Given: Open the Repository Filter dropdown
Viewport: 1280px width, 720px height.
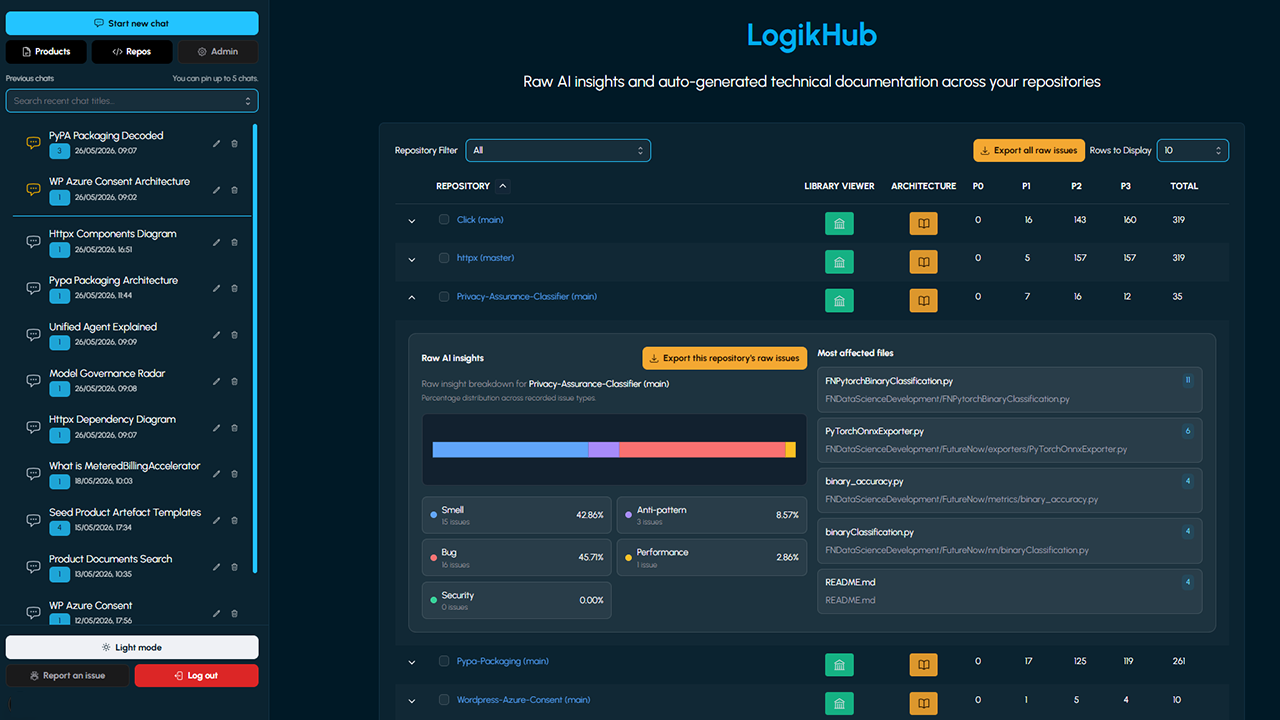Looking at the screenshot, I should [558, 150].
